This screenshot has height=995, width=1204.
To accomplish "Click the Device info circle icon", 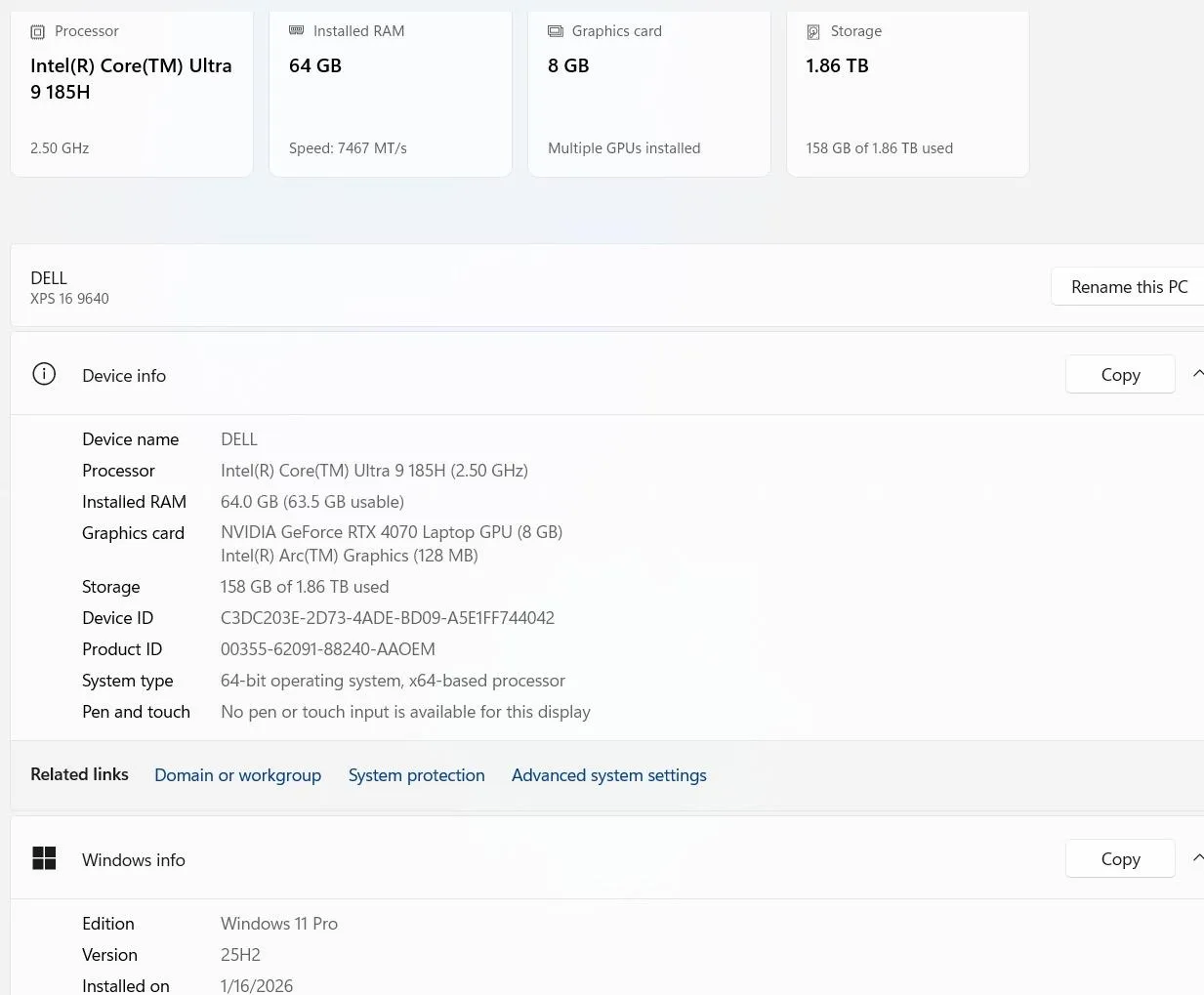I will [x=44, y=374].
